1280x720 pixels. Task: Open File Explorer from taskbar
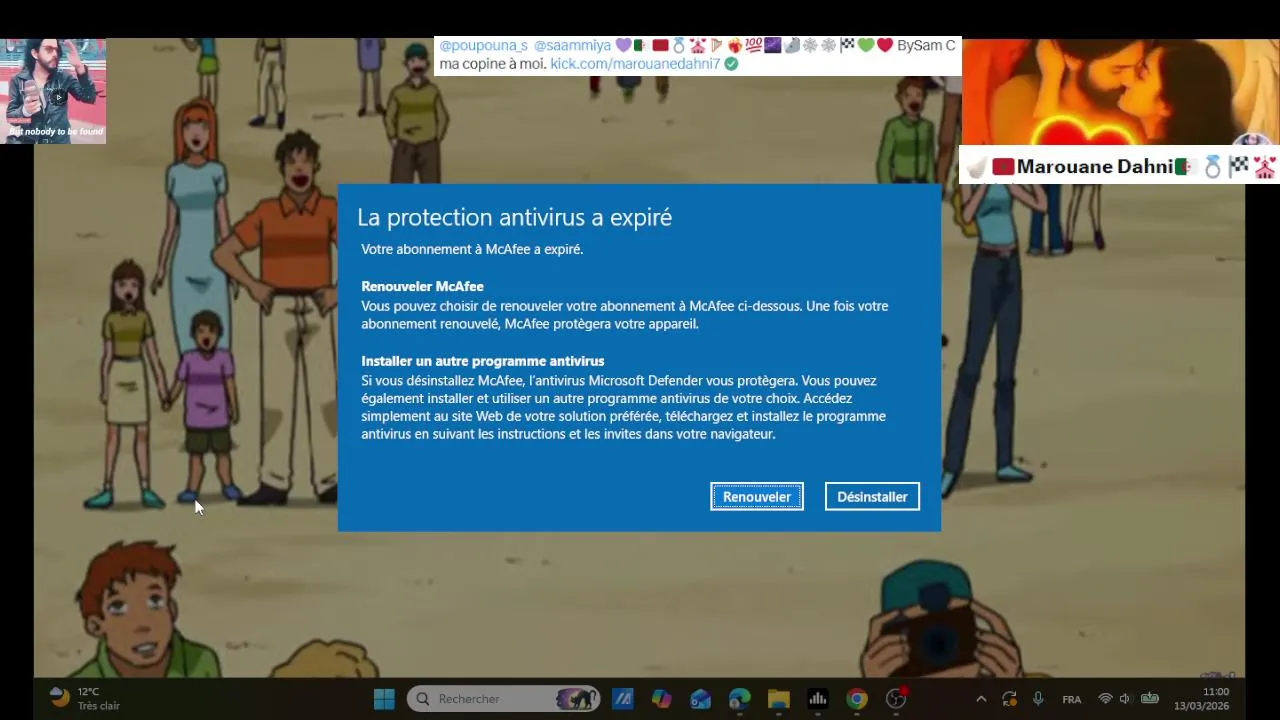(x=778, y=699)
